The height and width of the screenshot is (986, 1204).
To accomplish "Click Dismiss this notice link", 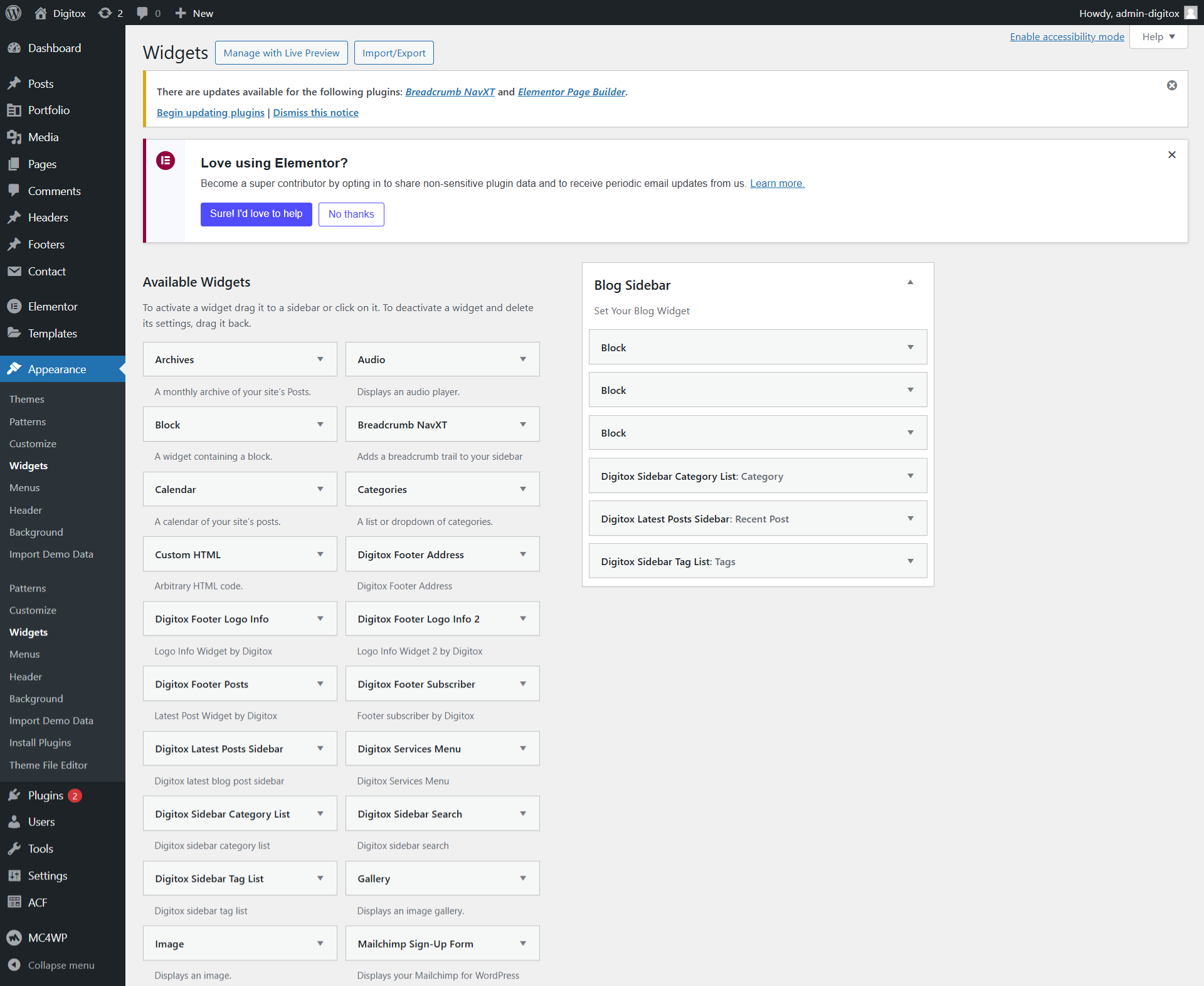I will pyautogui.click(x=315, y=113).
